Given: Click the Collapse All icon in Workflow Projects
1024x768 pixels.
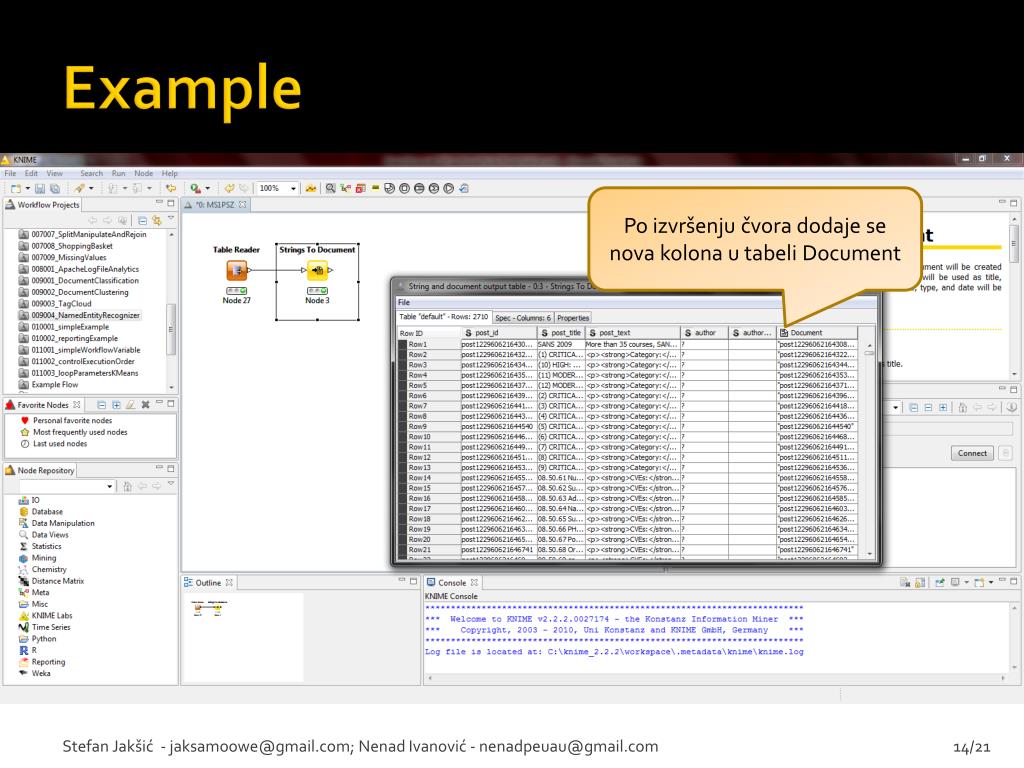Looking at the screenshot, I should coord(142,221).
